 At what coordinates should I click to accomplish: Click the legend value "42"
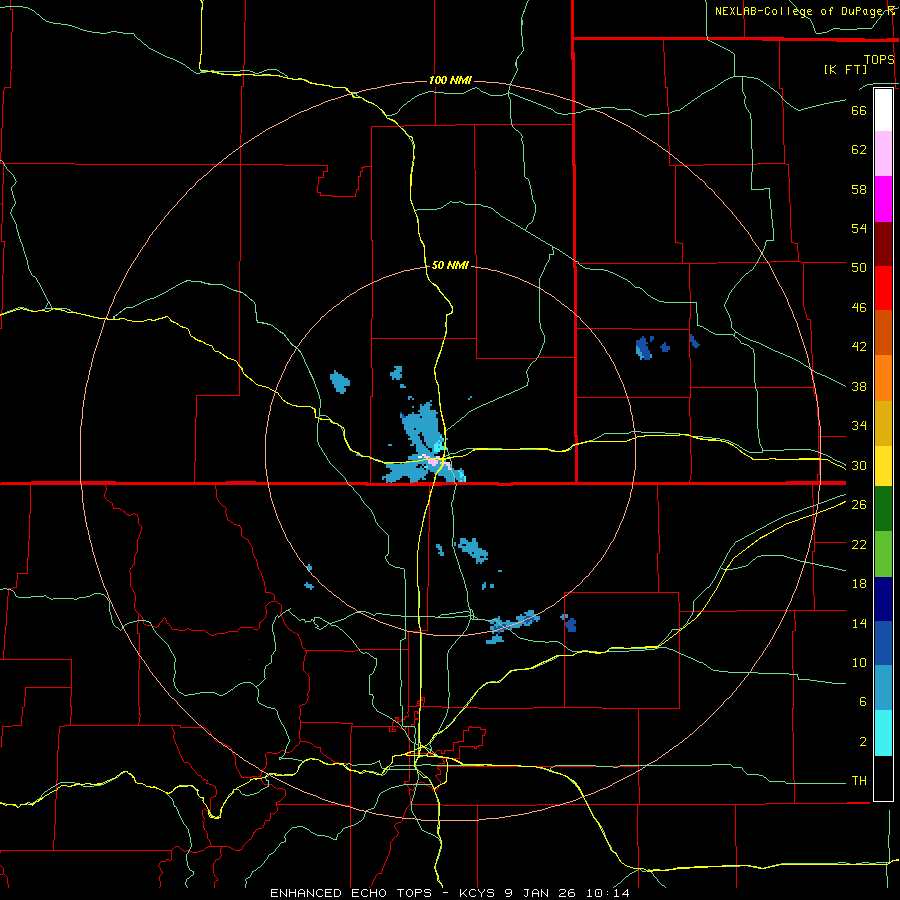click(859, 347)
